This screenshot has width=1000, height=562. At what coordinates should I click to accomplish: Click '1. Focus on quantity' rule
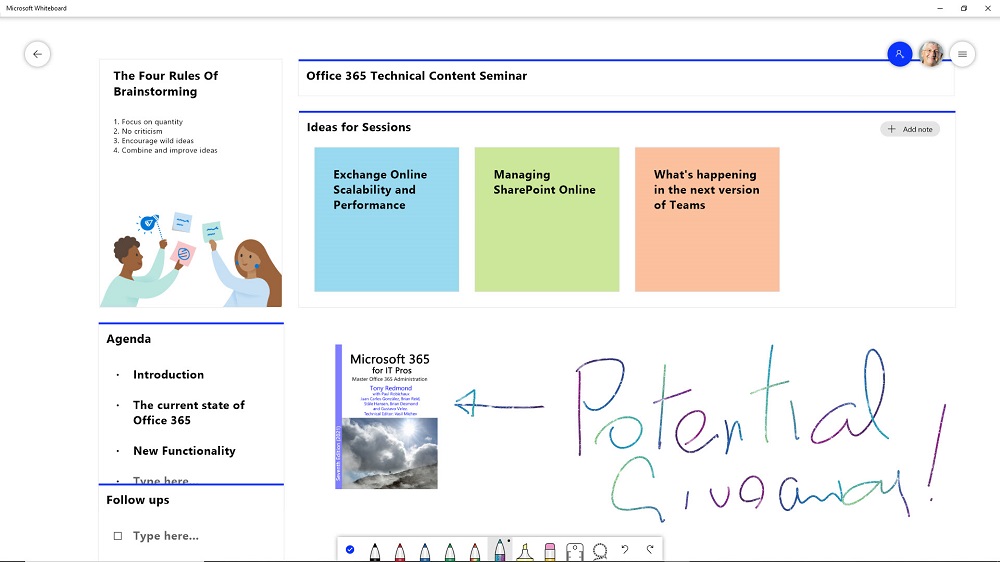(148, 121)
